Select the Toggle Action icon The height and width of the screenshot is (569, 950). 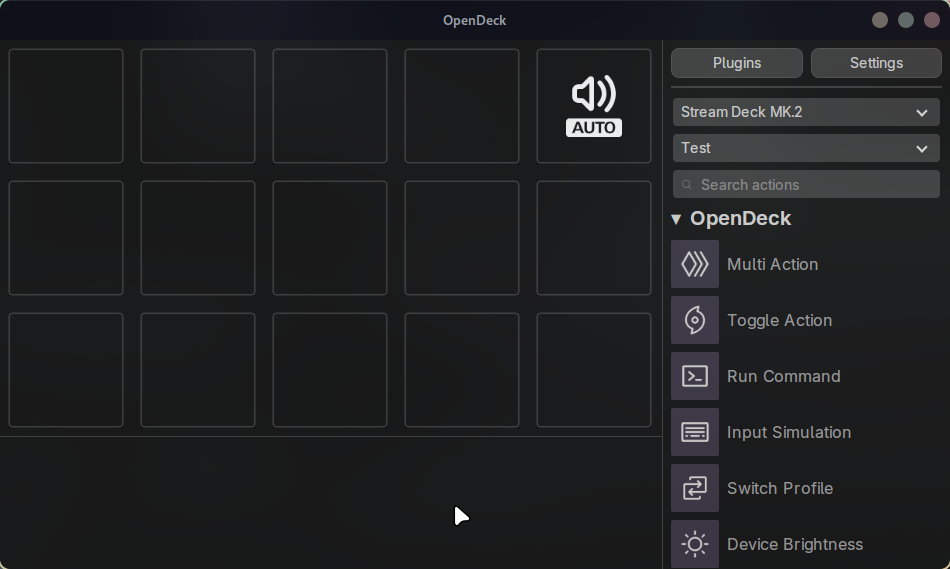[695, 320]
